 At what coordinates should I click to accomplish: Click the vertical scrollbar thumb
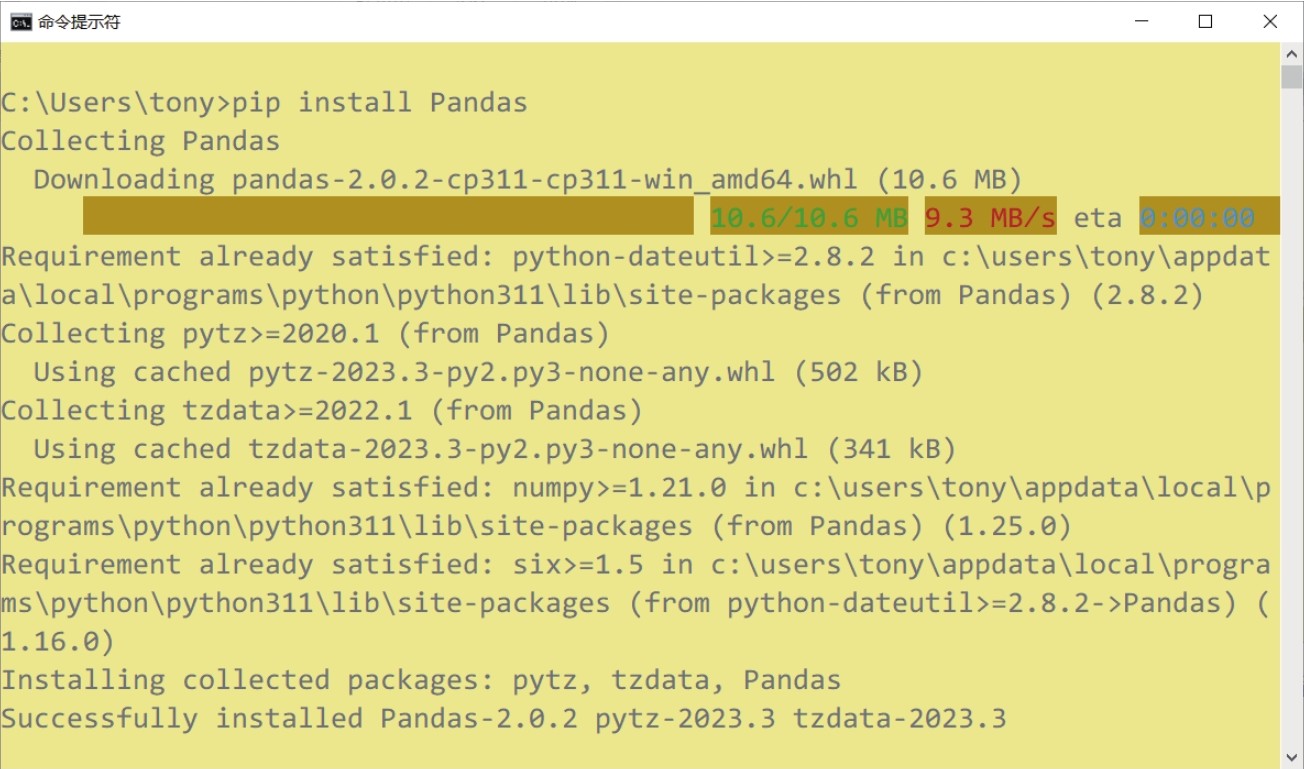(x=1292, y=77)
